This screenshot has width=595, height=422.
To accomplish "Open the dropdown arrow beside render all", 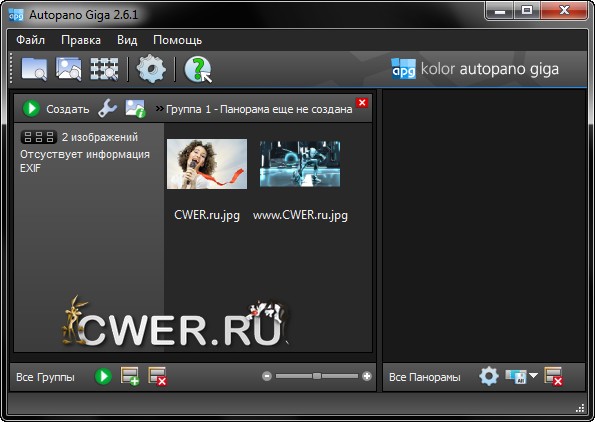I will [533, 375].
